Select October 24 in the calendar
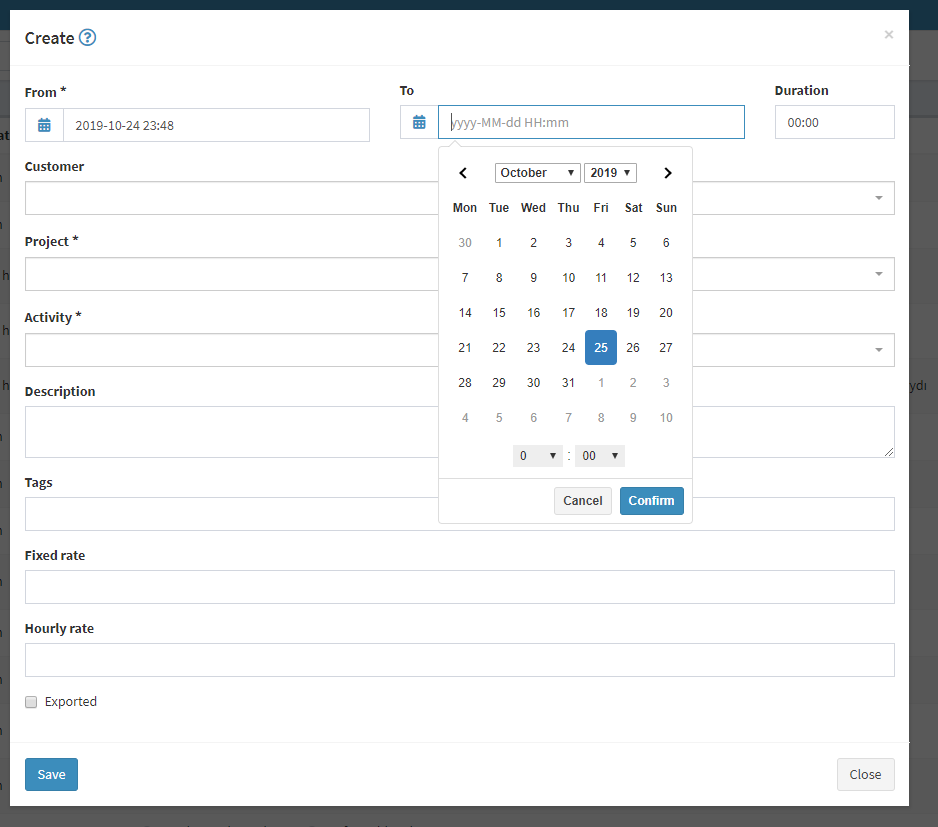This screenshot has width=938, height=827. pyautogui.click(x=568, y=347)
